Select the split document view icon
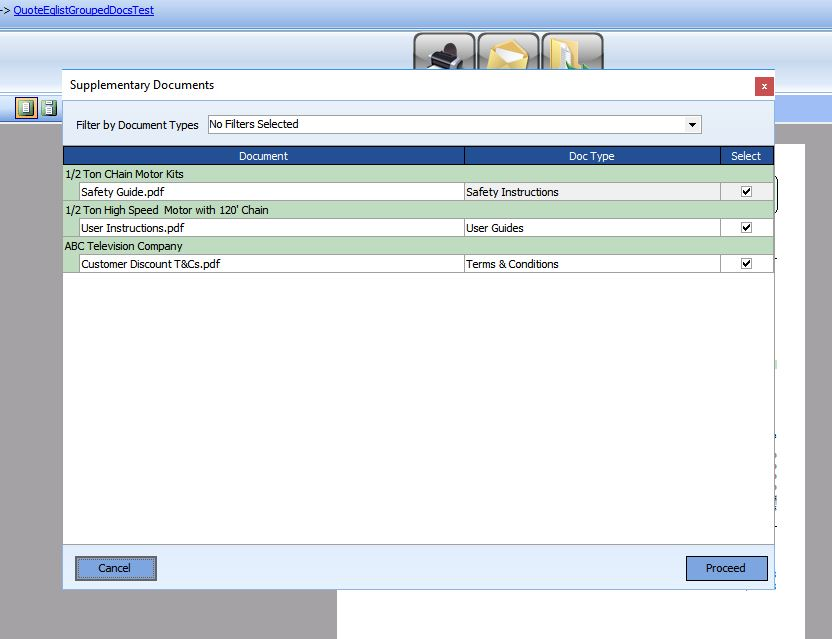This screenshot has width=832, height=639. coord(48,108)
